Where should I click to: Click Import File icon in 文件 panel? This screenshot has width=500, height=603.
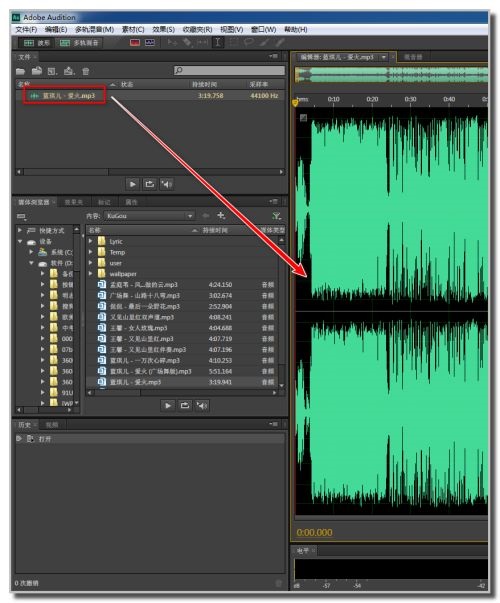coord(37,71)
